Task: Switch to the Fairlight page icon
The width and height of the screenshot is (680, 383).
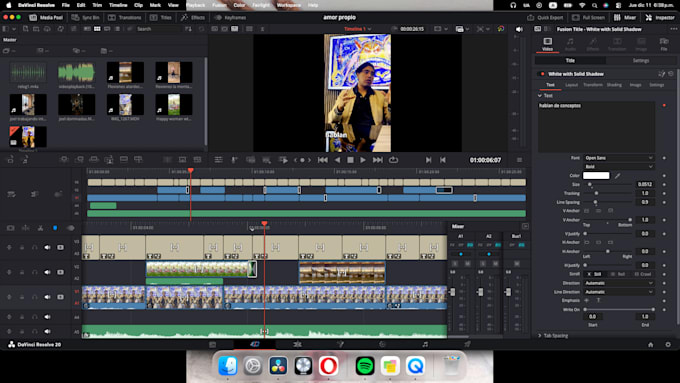Action: (425, 344)
